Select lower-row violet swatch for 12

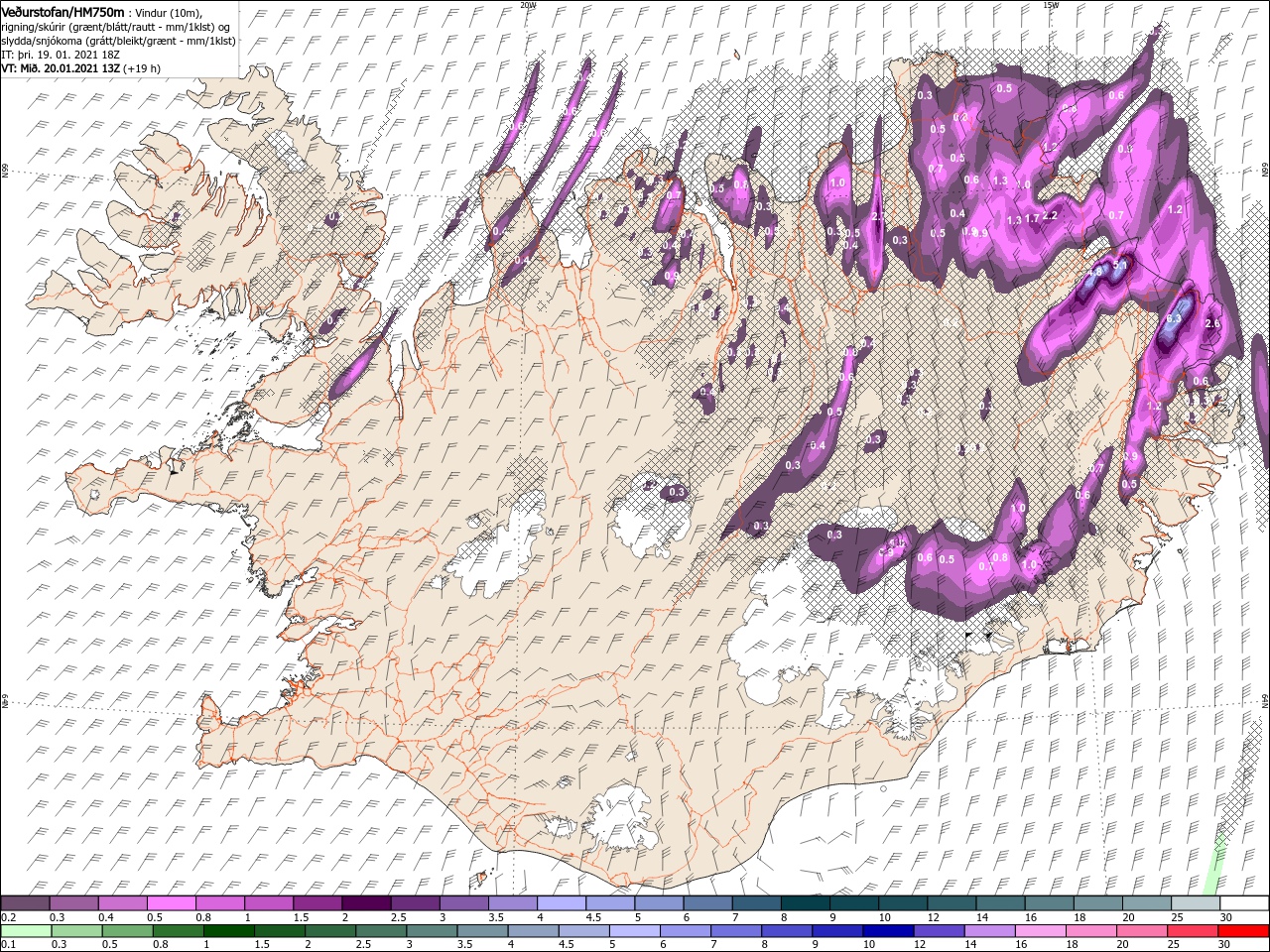940,930
